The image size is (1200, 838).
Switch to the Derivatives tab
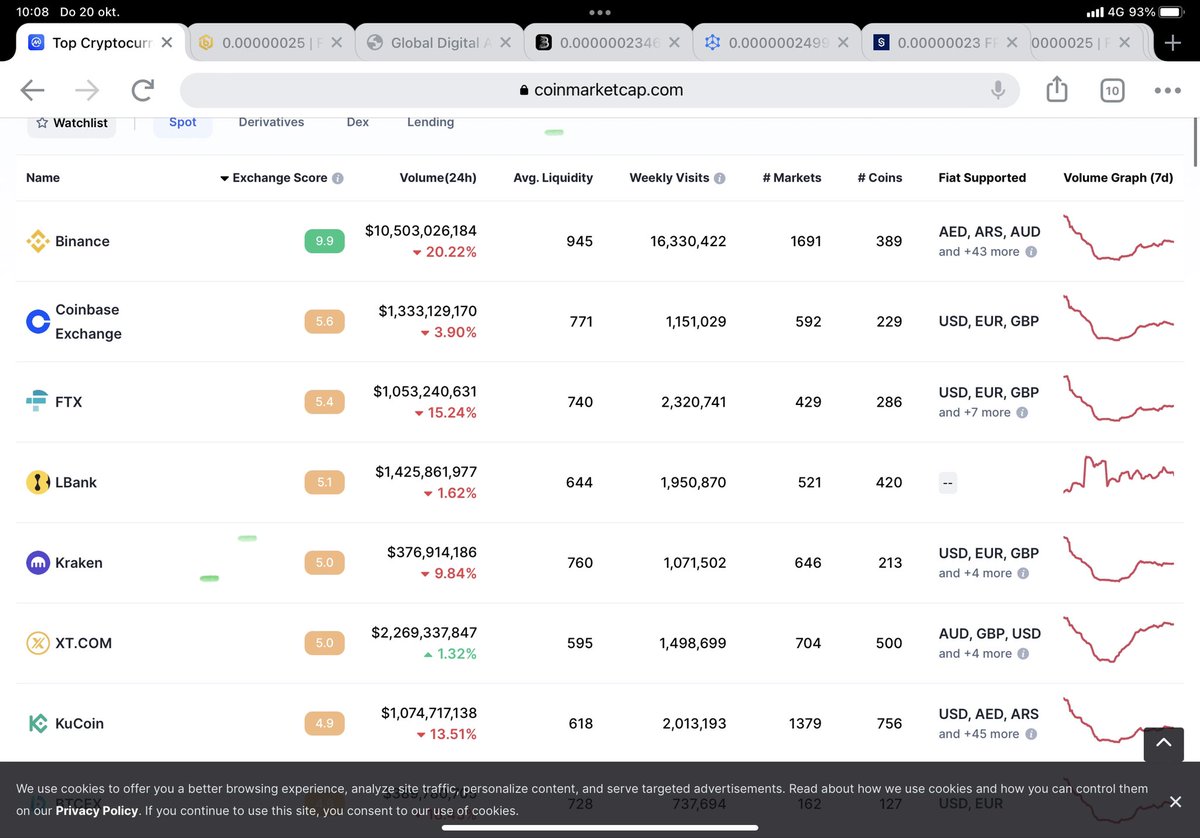pyautogui.click(x=271, y=122)
